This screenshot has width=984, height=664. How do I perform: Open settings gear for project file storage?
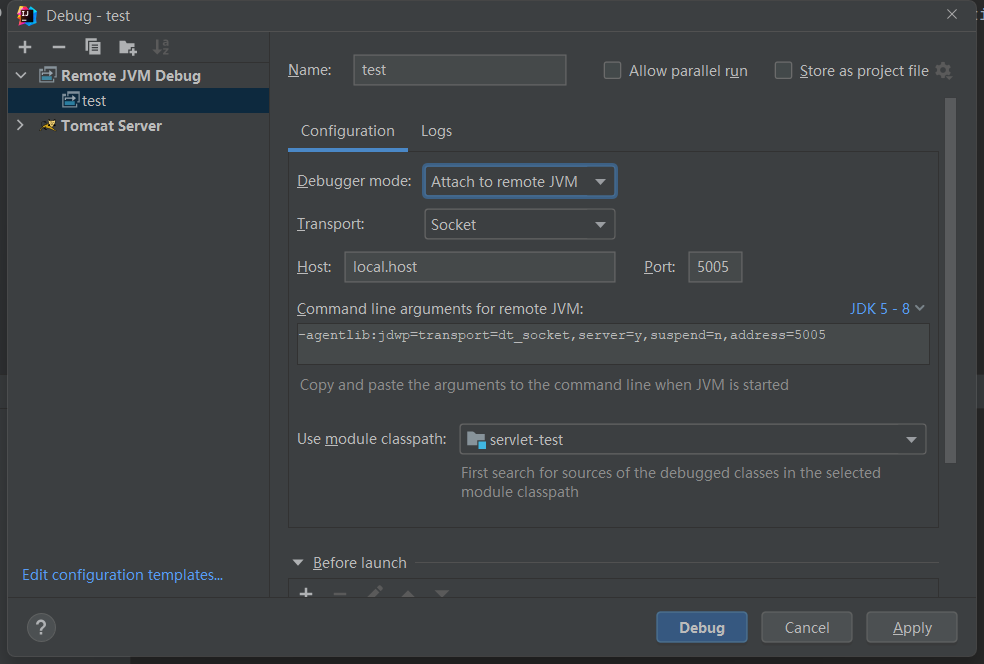tap(943, 71)
